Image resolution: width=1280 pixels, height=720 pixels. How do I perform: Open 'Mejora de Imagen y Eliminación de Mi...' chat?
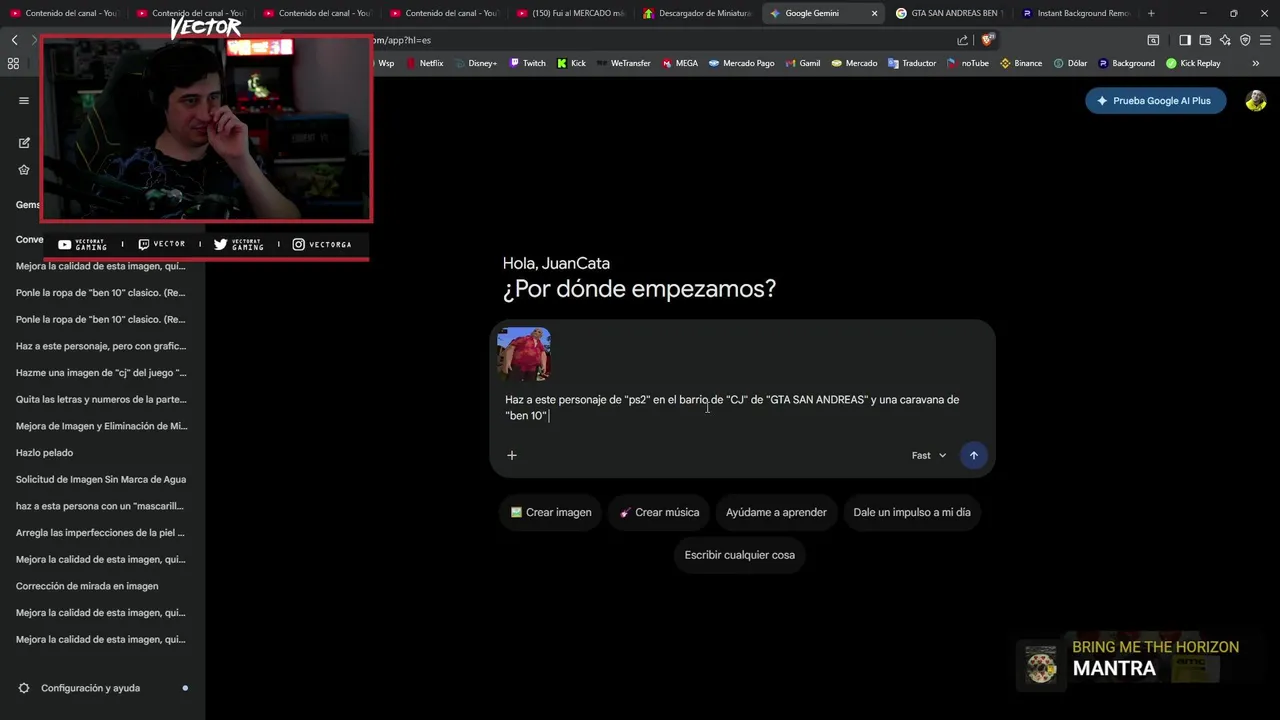tap(101, 426)
